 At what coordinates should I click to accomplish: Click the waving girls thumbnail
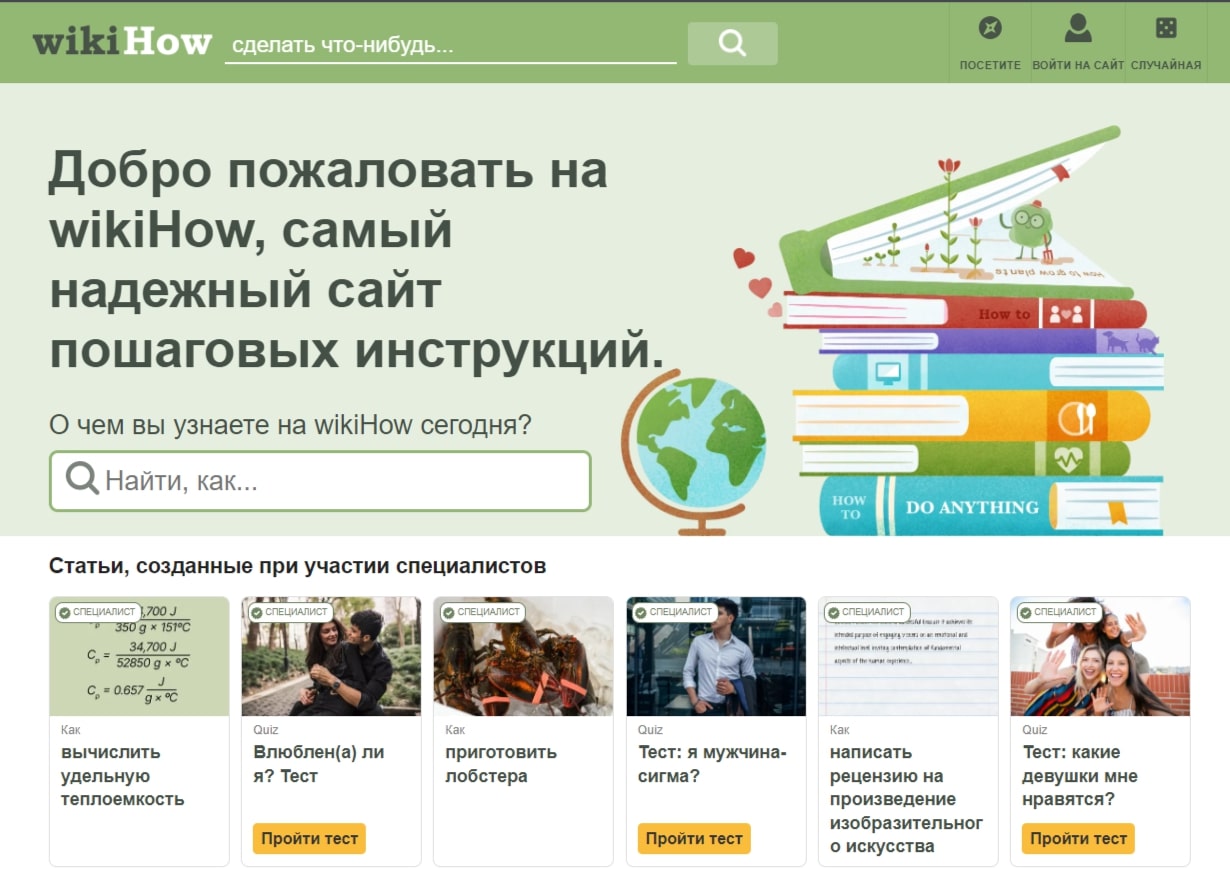pyautogui.click(x=1100, y=657)
